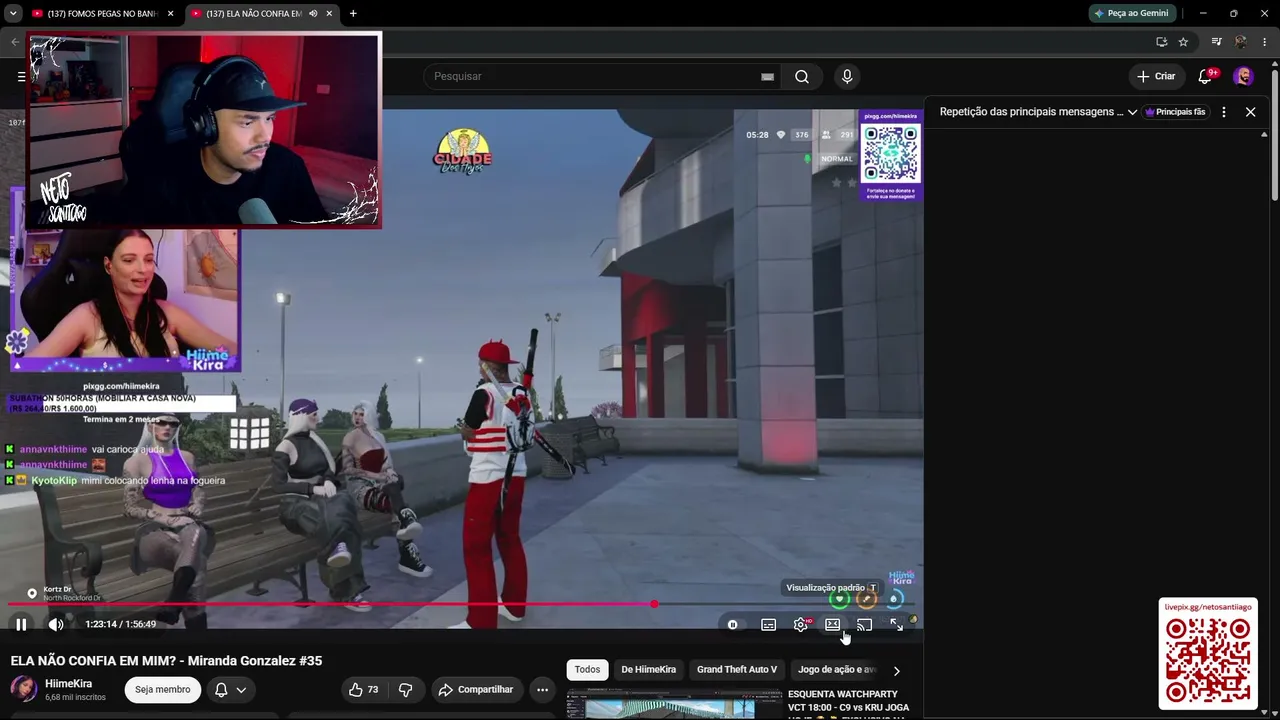Close the chat replay panel
The width and height of the screenshot is (1280, 720).
click(x=1250, y=112)
